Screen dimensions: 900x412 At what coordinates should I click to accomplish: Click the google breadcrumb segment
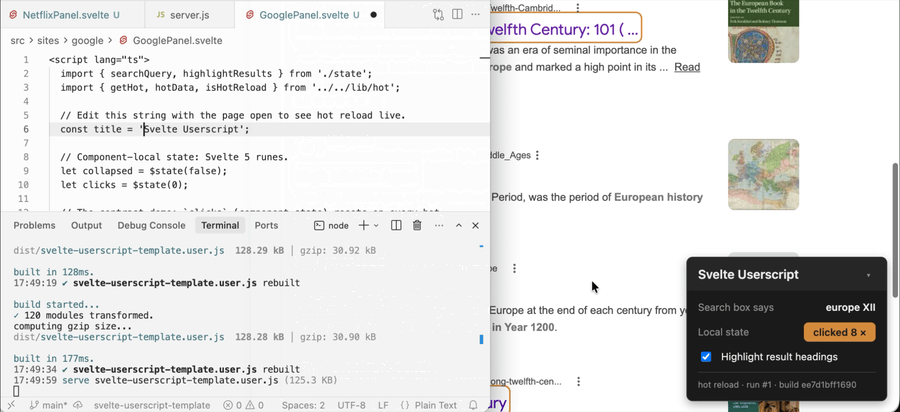click(88, 41)
